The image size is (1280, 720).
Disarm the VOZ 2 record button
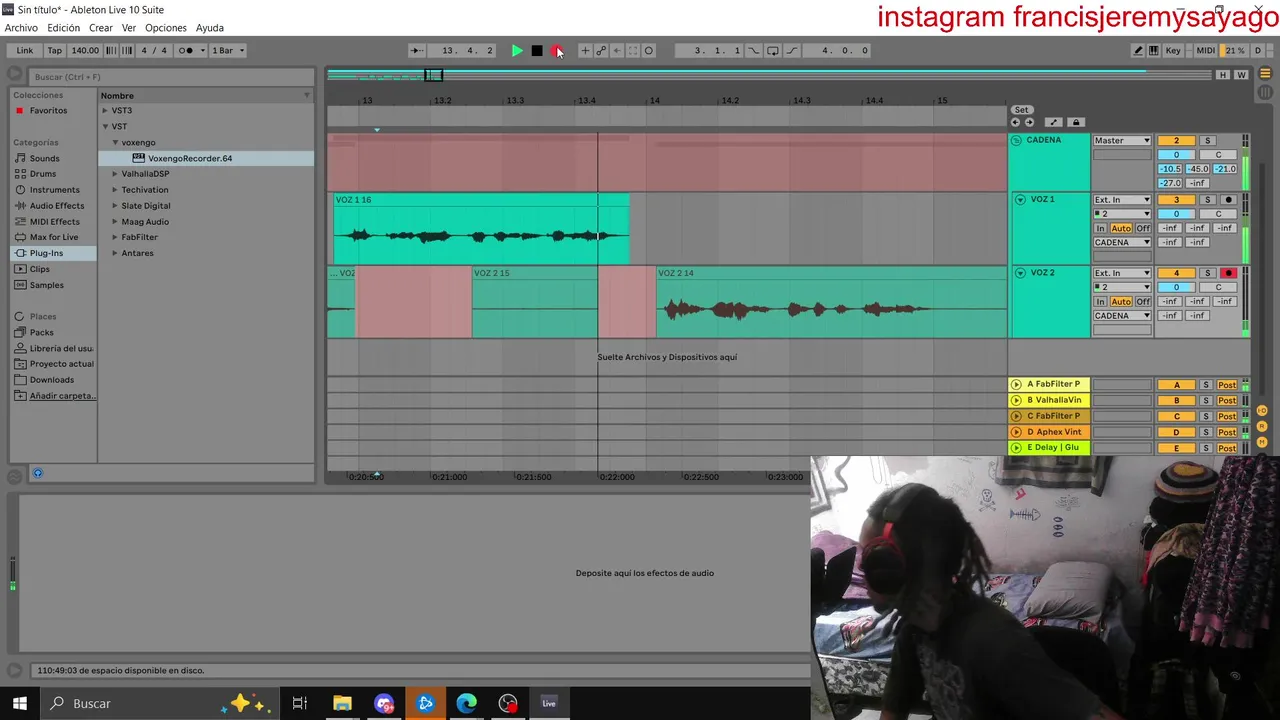point(1229,273)
